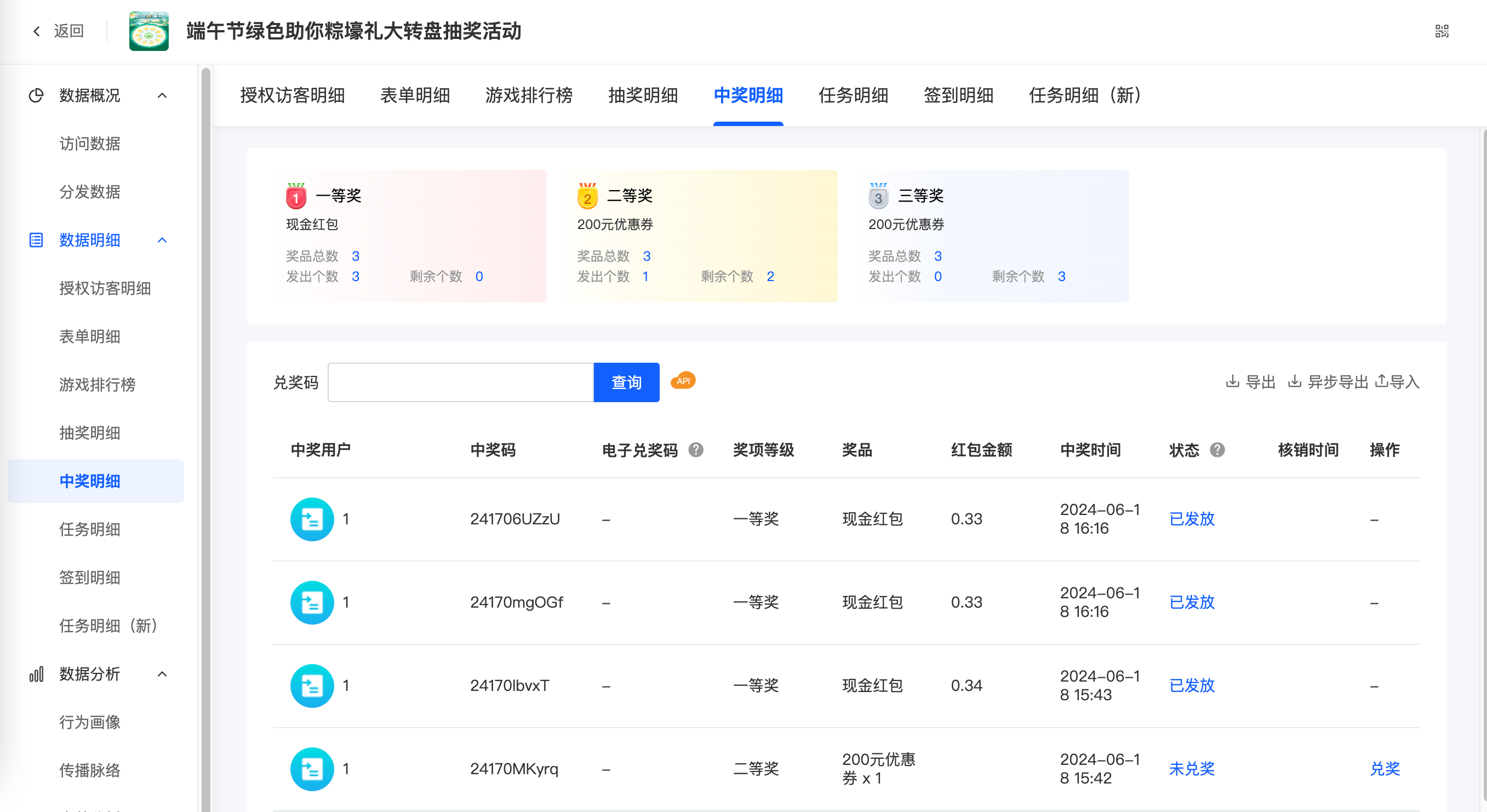The width and height of the screenshot is (1487, 812).
Task: Click the help icon beside 状态 header
Action: coord(1217,450)
